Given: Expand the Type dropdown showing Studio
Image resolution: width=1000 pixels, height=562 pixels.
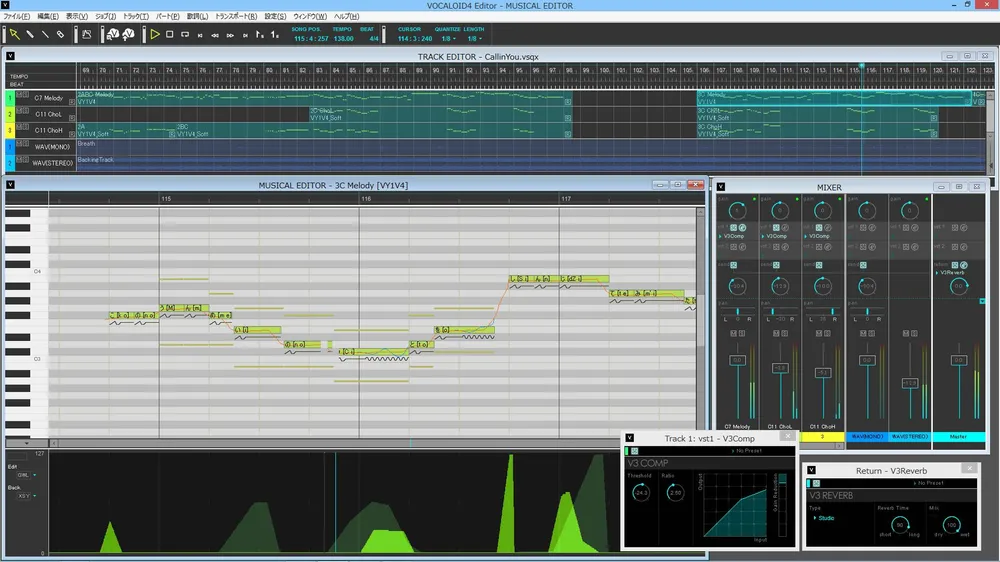Looking at the screenshot, I should [826, 518].
